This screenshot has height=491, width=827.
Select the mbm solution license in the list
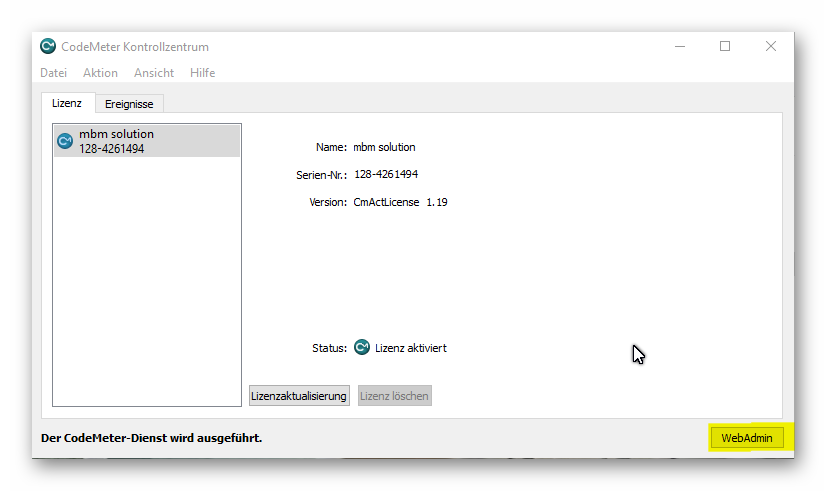click(x=146, y=141)
